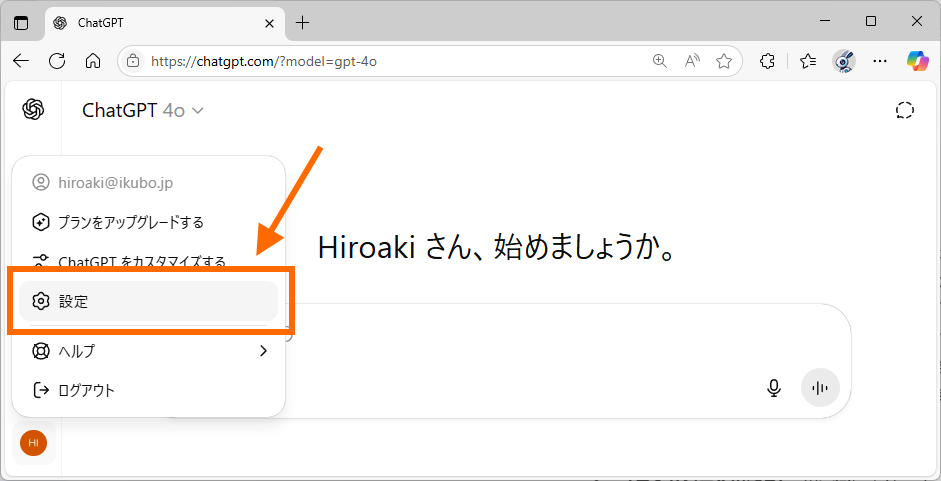Click the ログアウト exit icon

coord(40,390)
